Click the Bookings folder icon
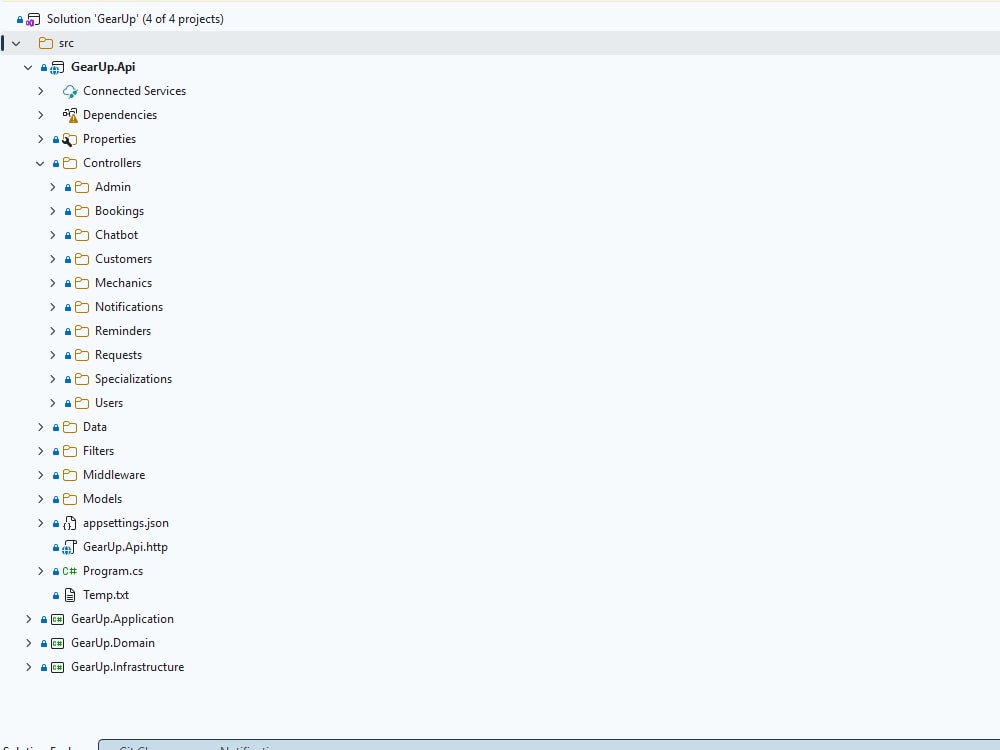The height and width of the screenshot is (750, 1000). pyautogui.click(x=82, y=211)
